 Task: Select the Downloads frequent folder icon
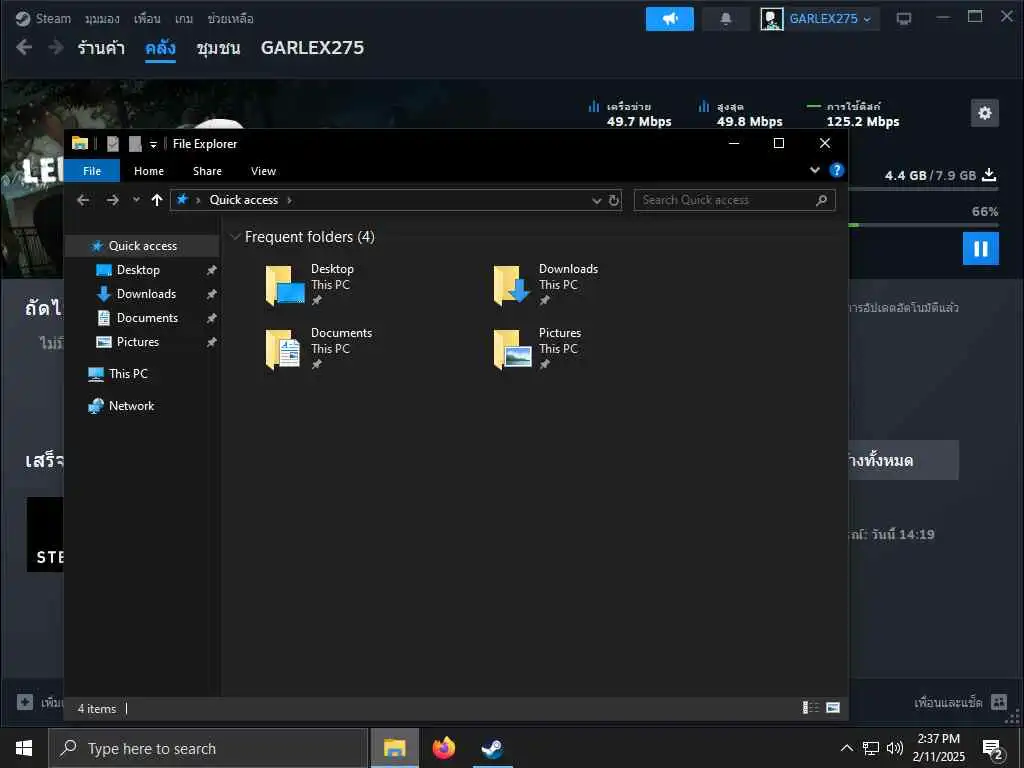click(512, 285)
